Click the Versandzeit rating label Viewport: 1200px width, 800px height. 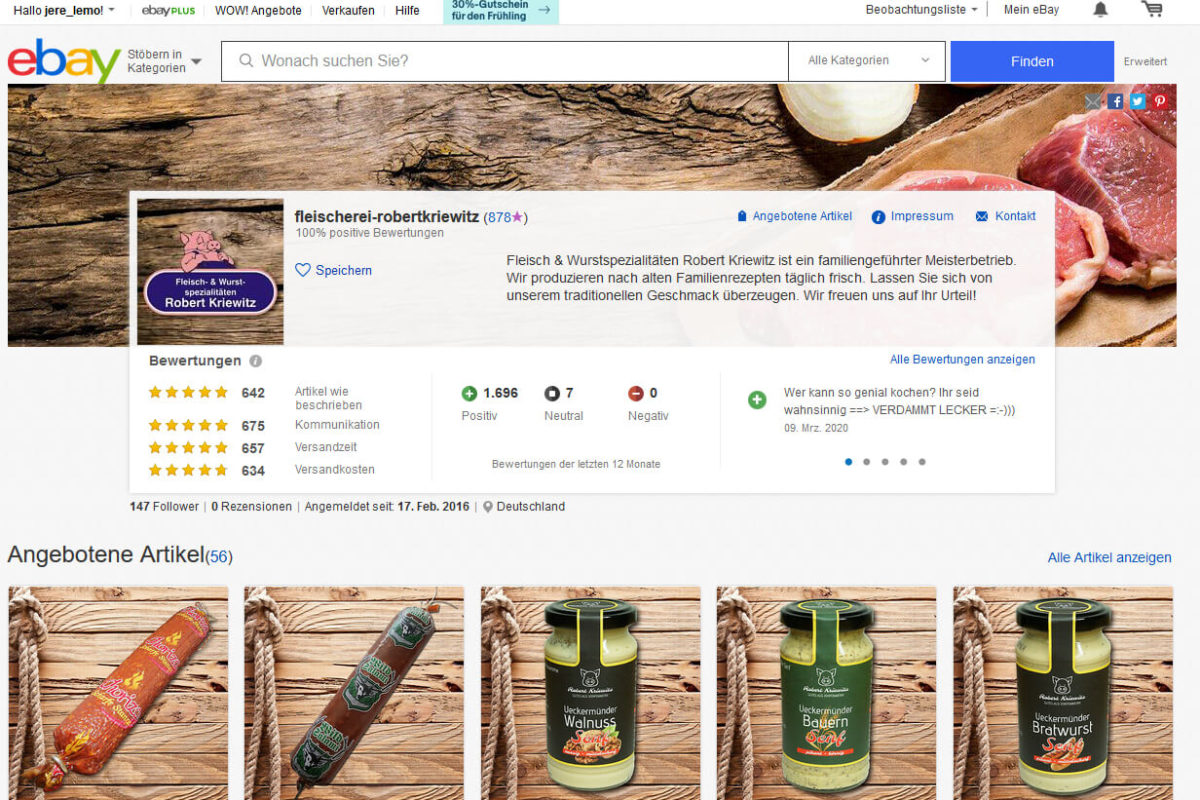click(326, 447)
